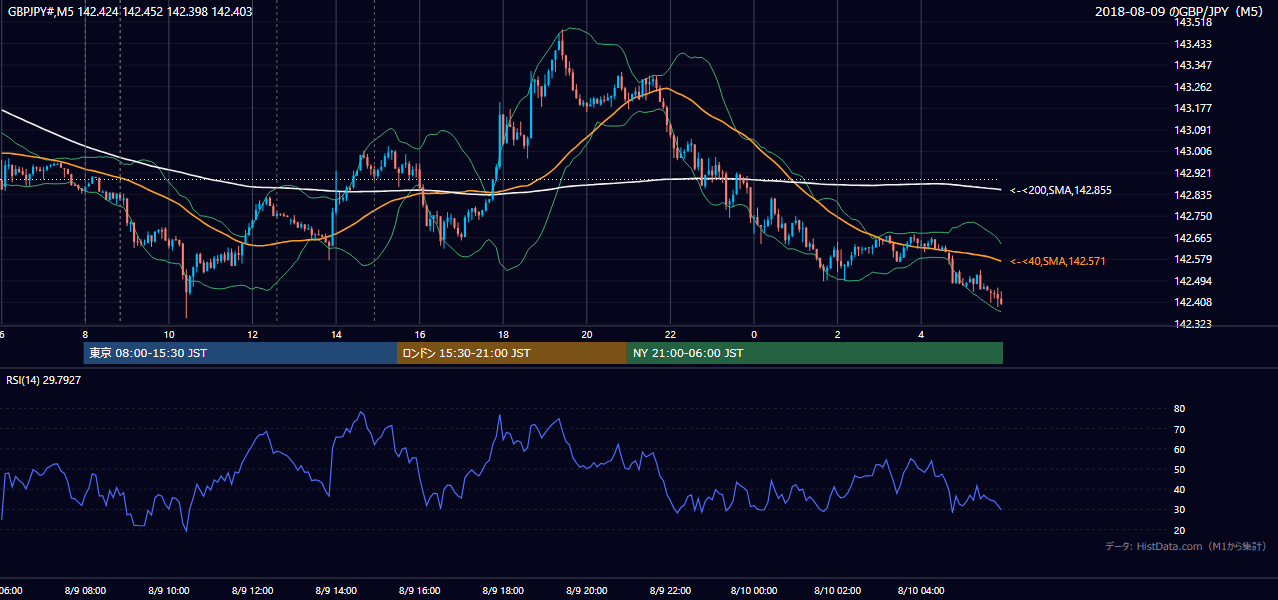
Task: Click price level 142.323 on the axis
Action: (1193, 325)
